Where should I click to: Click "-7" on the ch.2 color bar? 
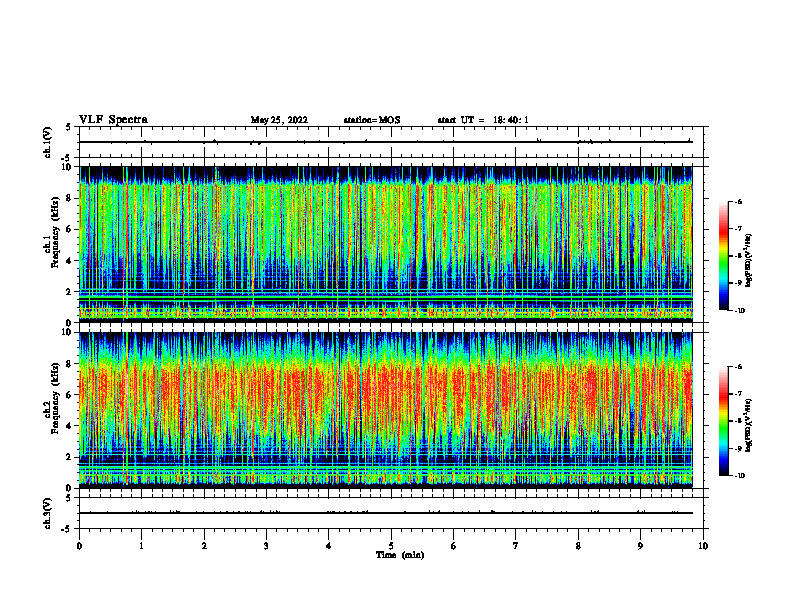pos(738,394)
